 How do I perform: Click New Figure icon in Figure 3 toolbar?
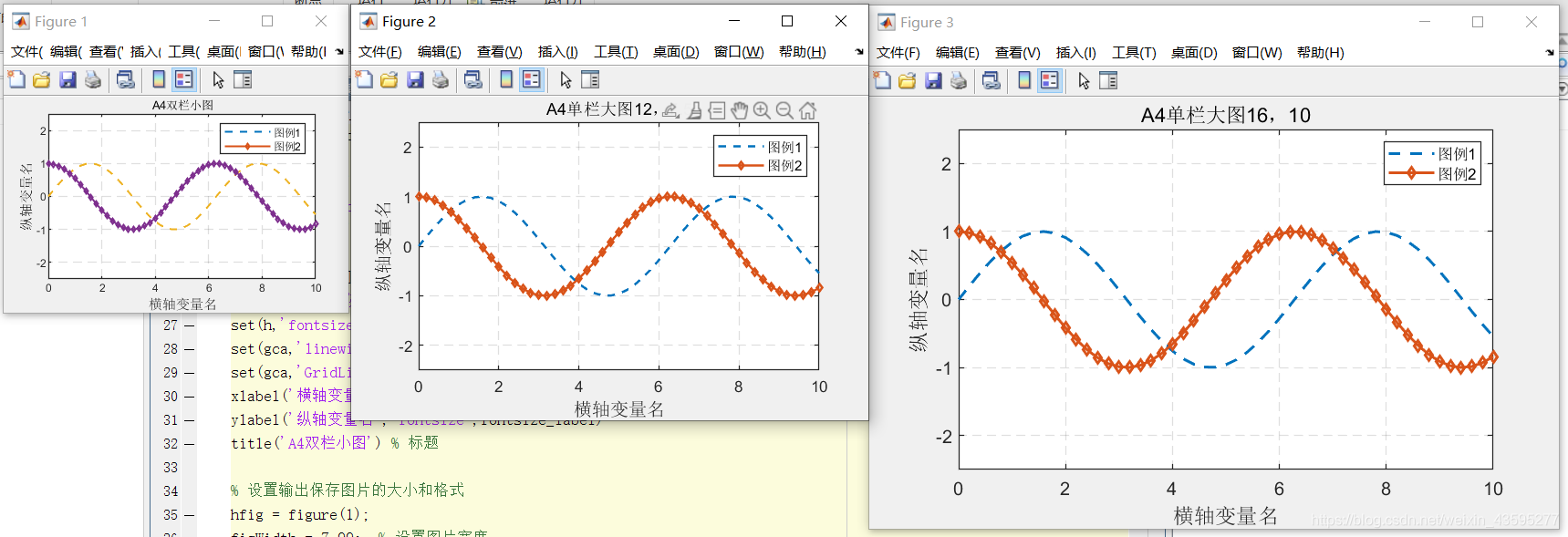882,80
